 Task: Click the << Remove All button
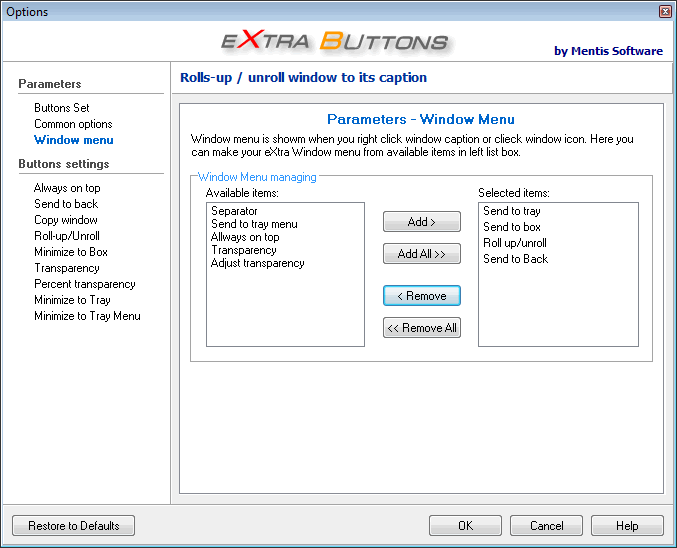pos(421,328)
